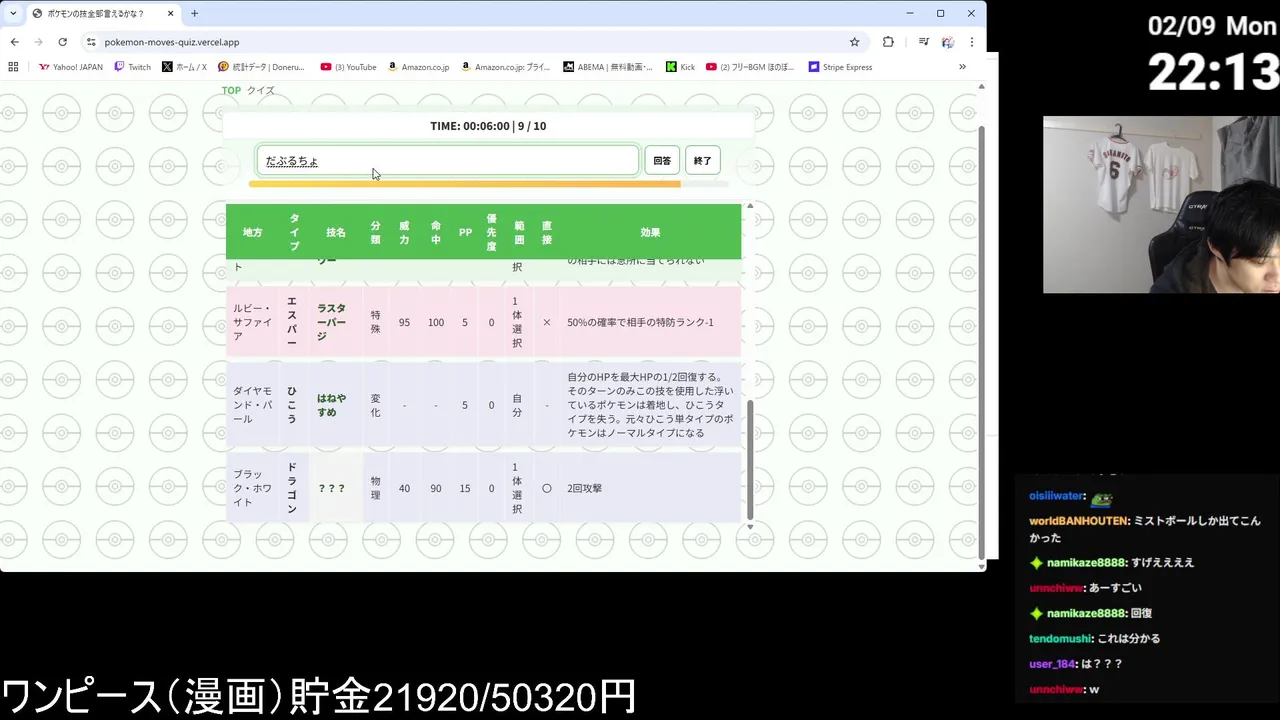Click the table scroll-down arrow
Viewport: 1280px width, 720px height.
pos(749,526)
